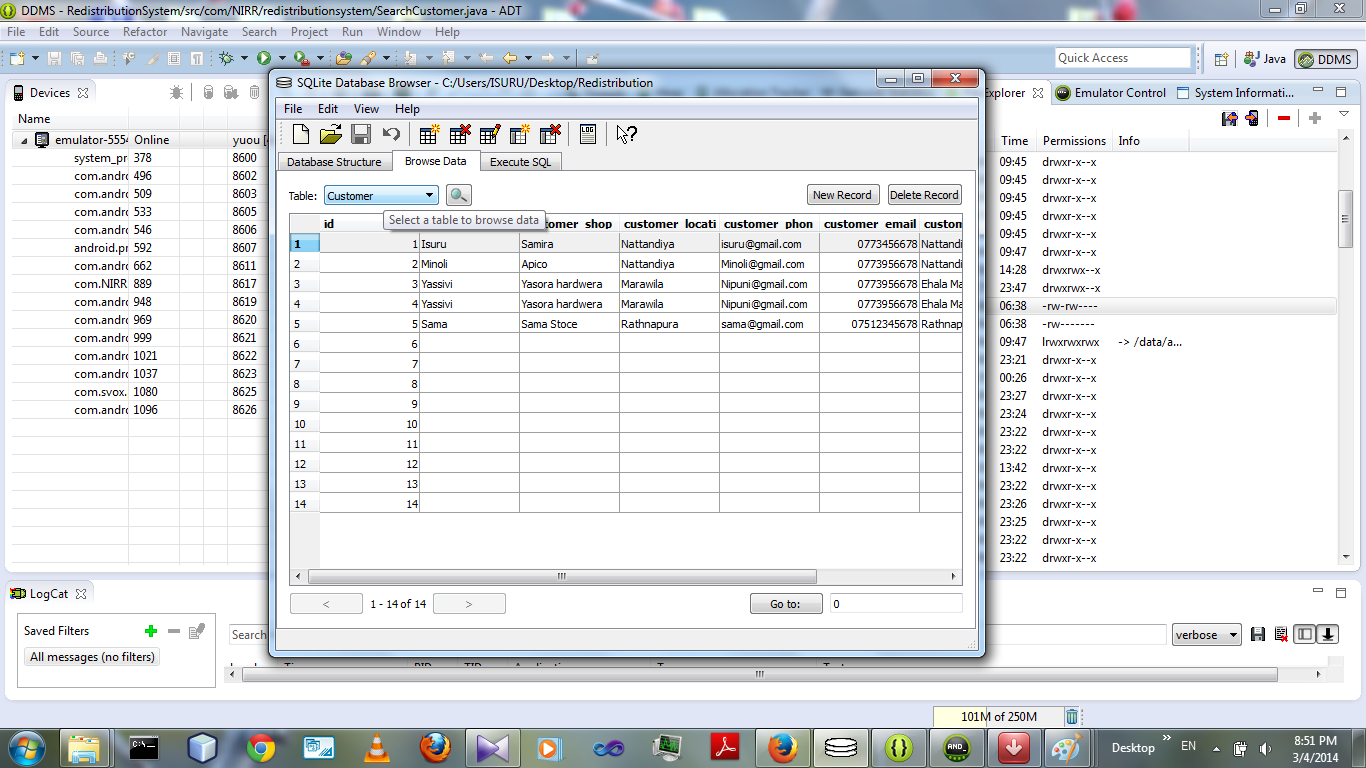This screenshot has width=1366, height=768.
Task: Click the SQLite table horizontal scrollbar
Action: coord(562,577)
